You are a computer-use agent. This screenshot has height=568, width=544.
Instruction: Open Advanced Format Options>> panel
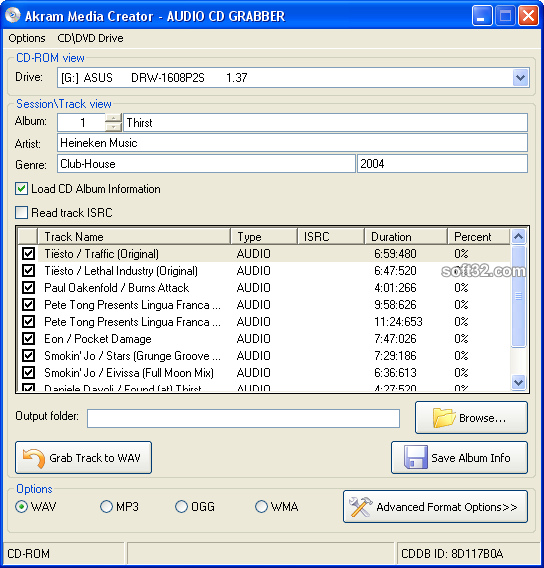[435, 506]
